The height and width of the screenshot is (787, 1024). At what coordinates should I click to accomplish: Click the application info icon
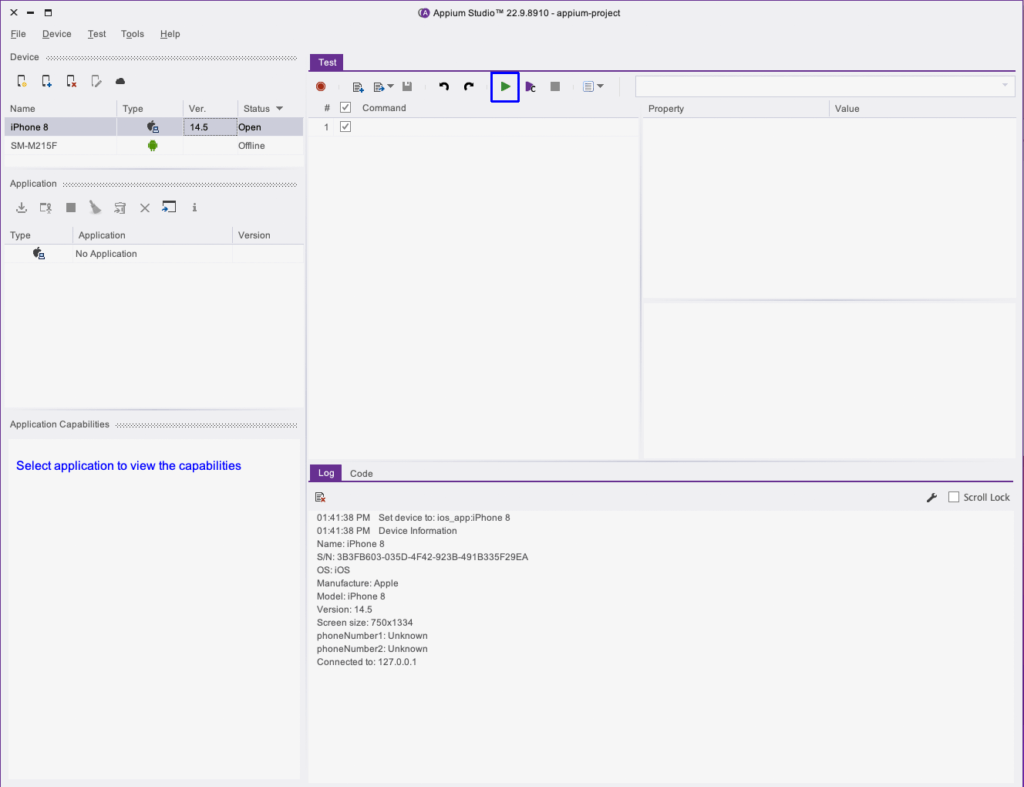point(194,208)
